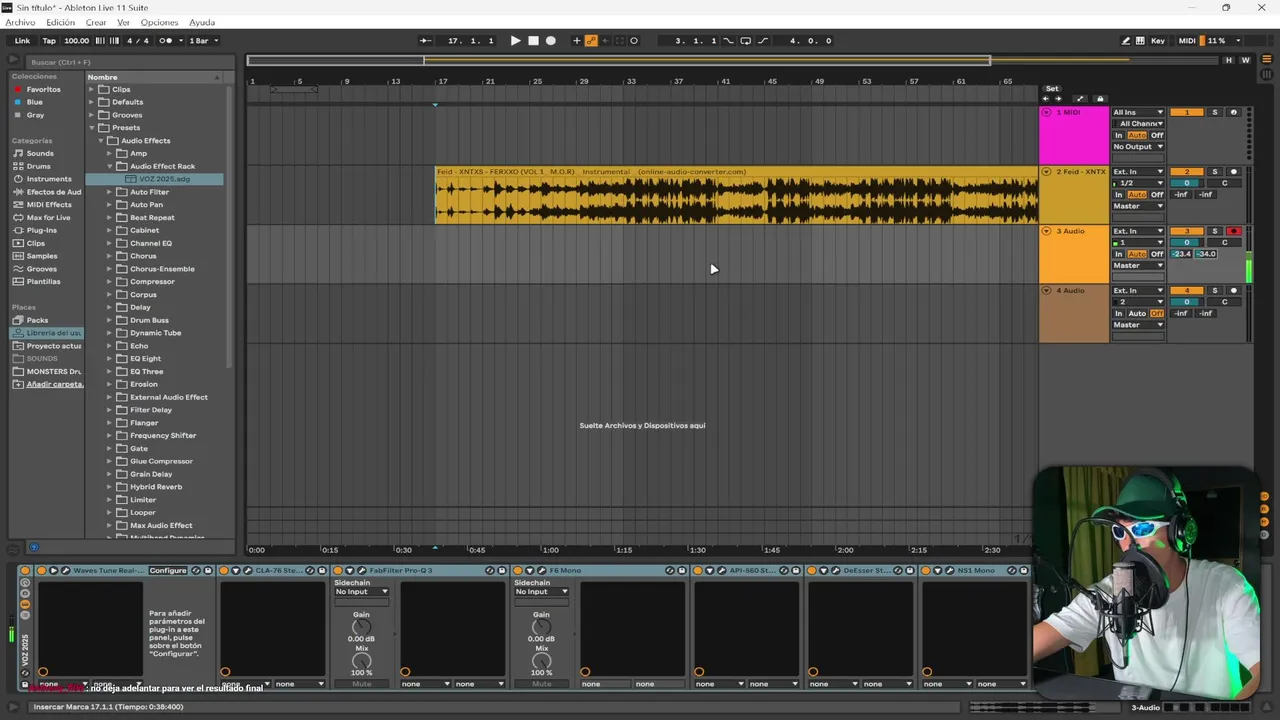1280x720 pixels.
Task: Open 3 Audio Ext. In input dropdown
Action: (x=1138, y=231)
